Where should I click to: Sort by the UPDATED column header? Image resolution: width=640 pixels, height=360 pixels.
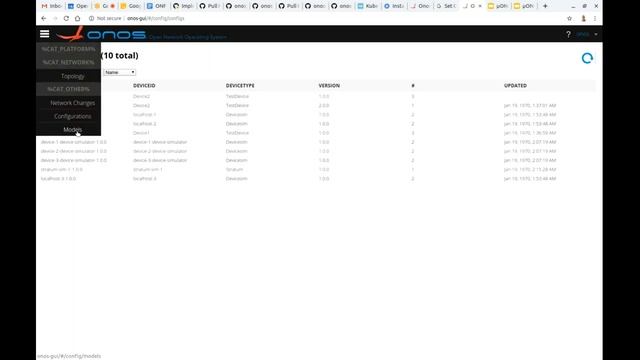[515, 86]
